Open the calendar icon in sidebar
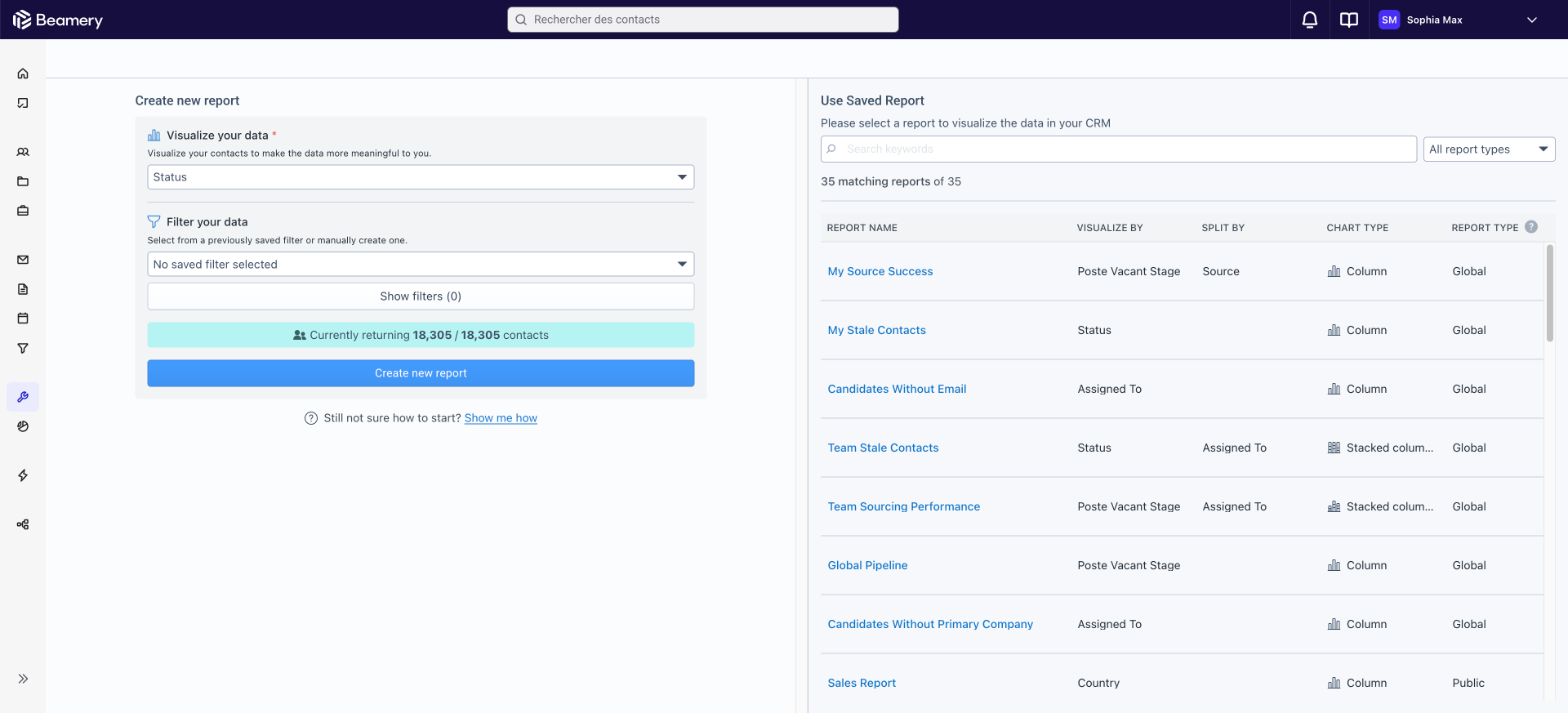The width and height of the screenshot is (1568, 713). [23, 318]
